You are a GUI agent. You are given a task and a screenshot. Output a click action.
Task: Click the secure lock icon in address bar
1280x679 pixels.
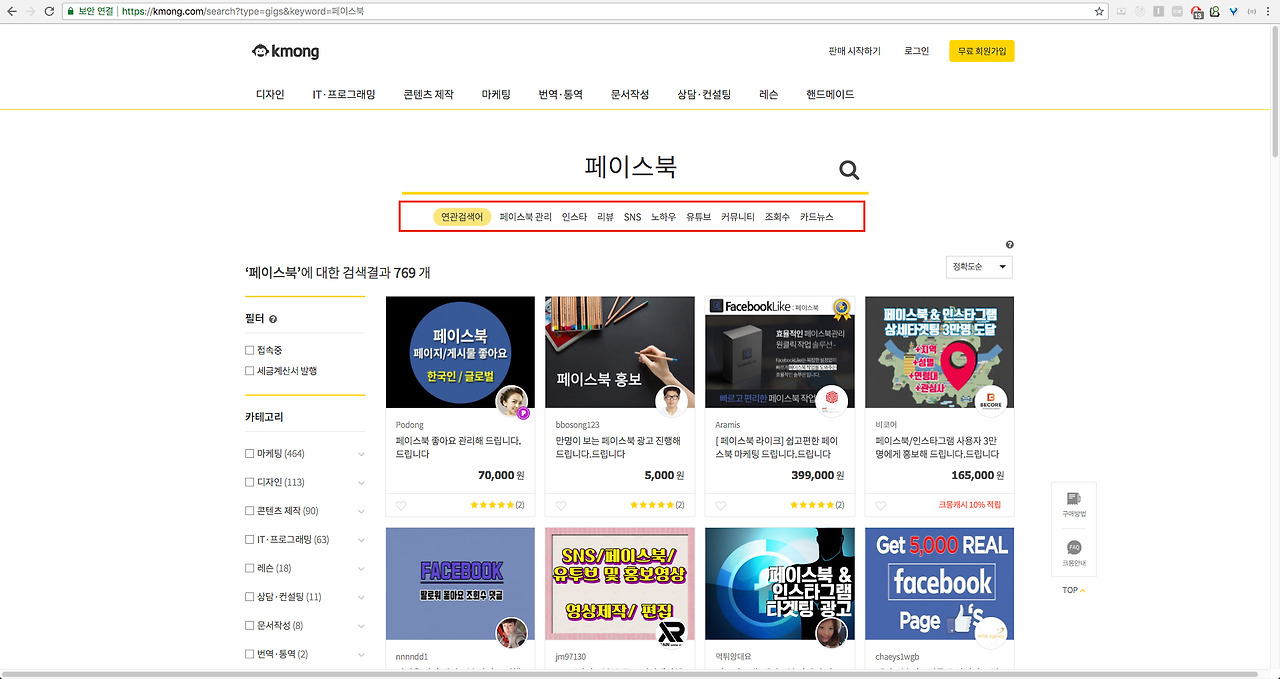71,11
